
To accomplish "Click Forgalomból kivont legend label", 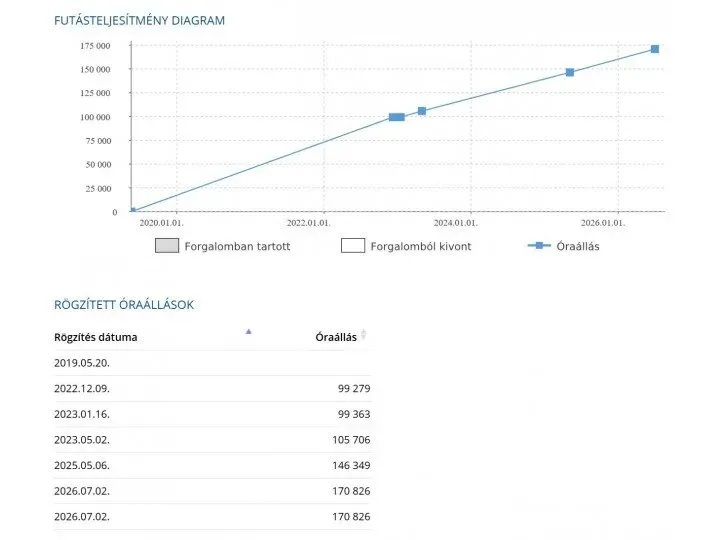I will (x=421, y=247).
